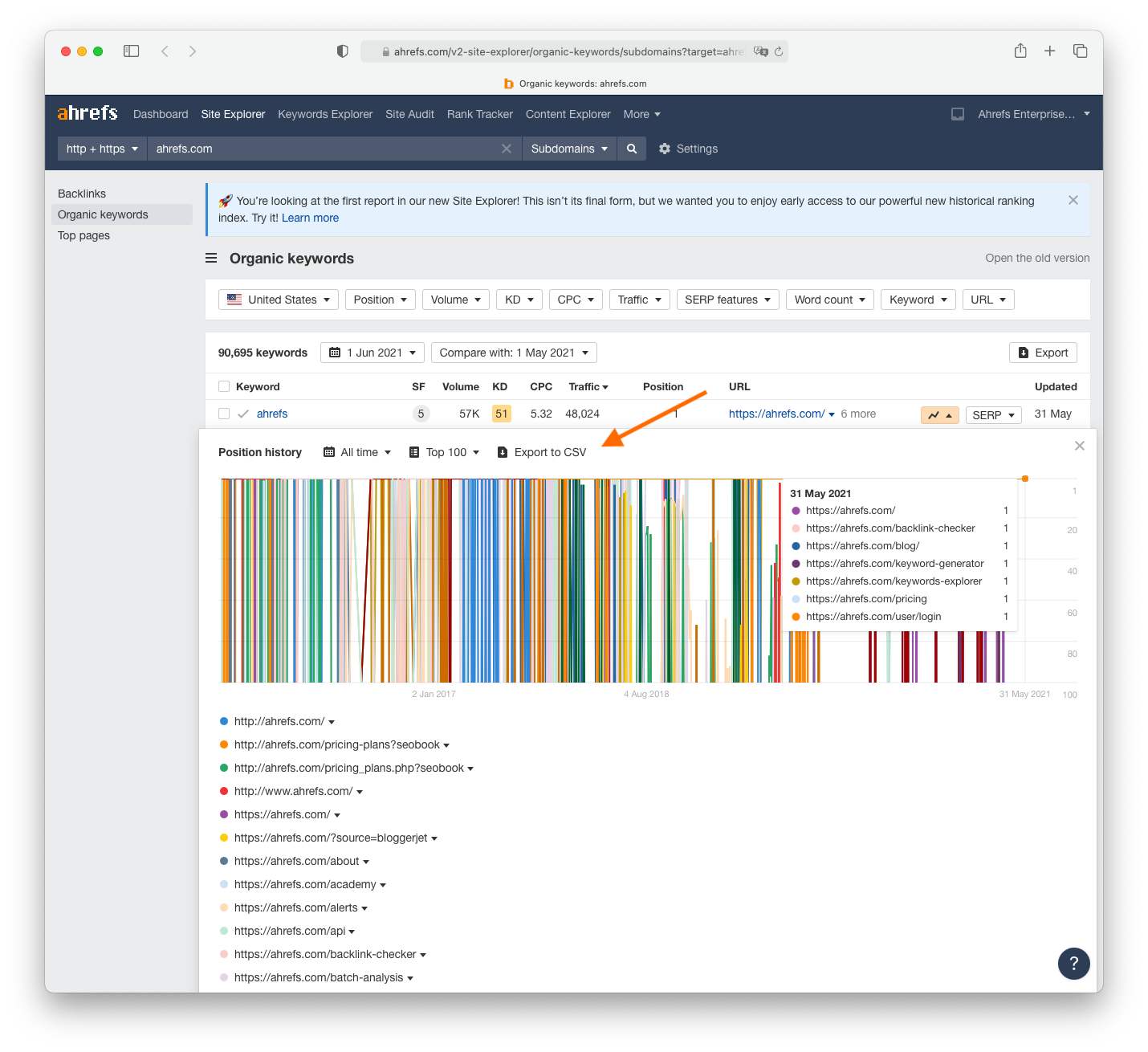Go to Top pages in sidebar
1148x1052 pixels.
[83, 235]
